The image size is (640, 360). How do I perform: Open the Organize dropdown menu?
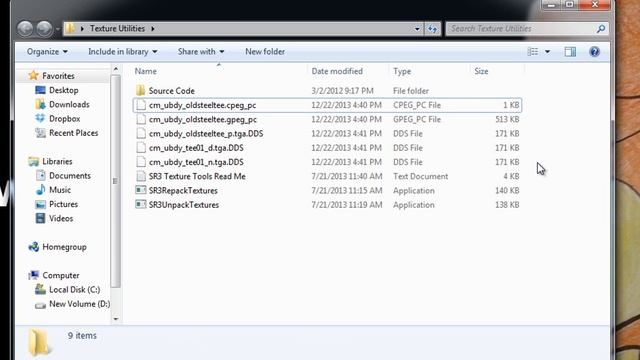47,52
